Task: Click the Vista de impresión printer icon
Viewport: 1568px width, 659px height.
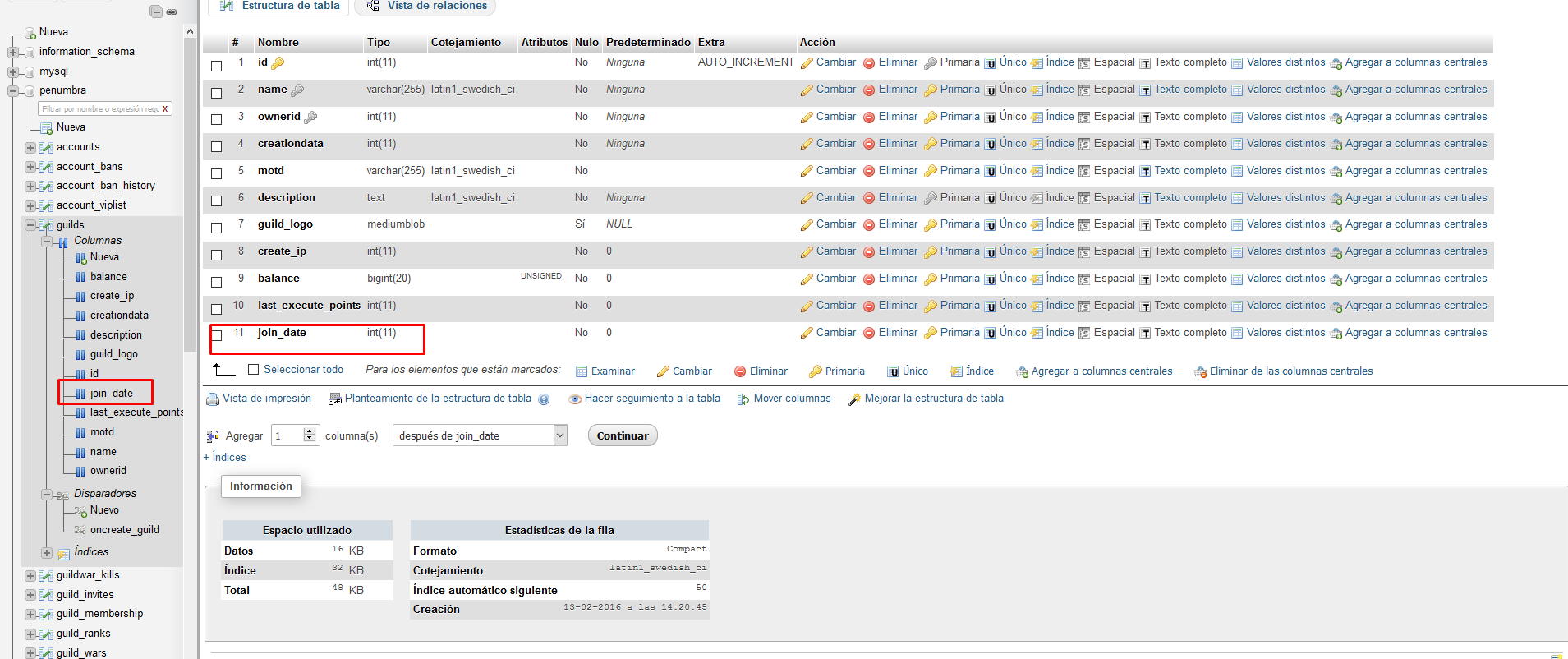Action: pos(213,399)
